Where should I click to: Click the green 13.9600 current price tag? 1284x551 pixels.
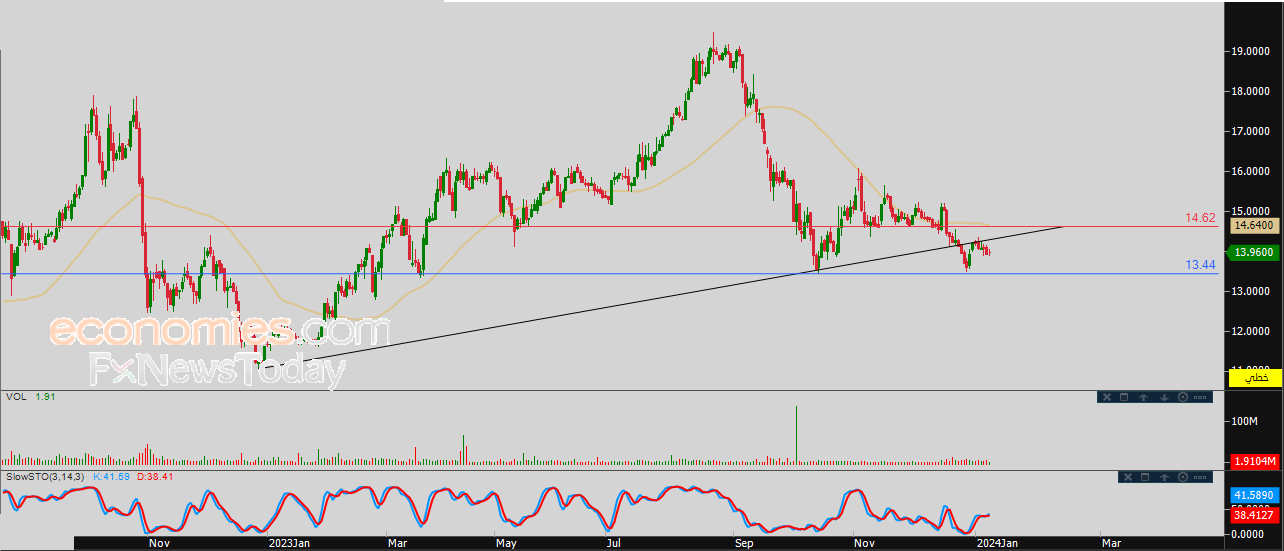pos(1254,252)
